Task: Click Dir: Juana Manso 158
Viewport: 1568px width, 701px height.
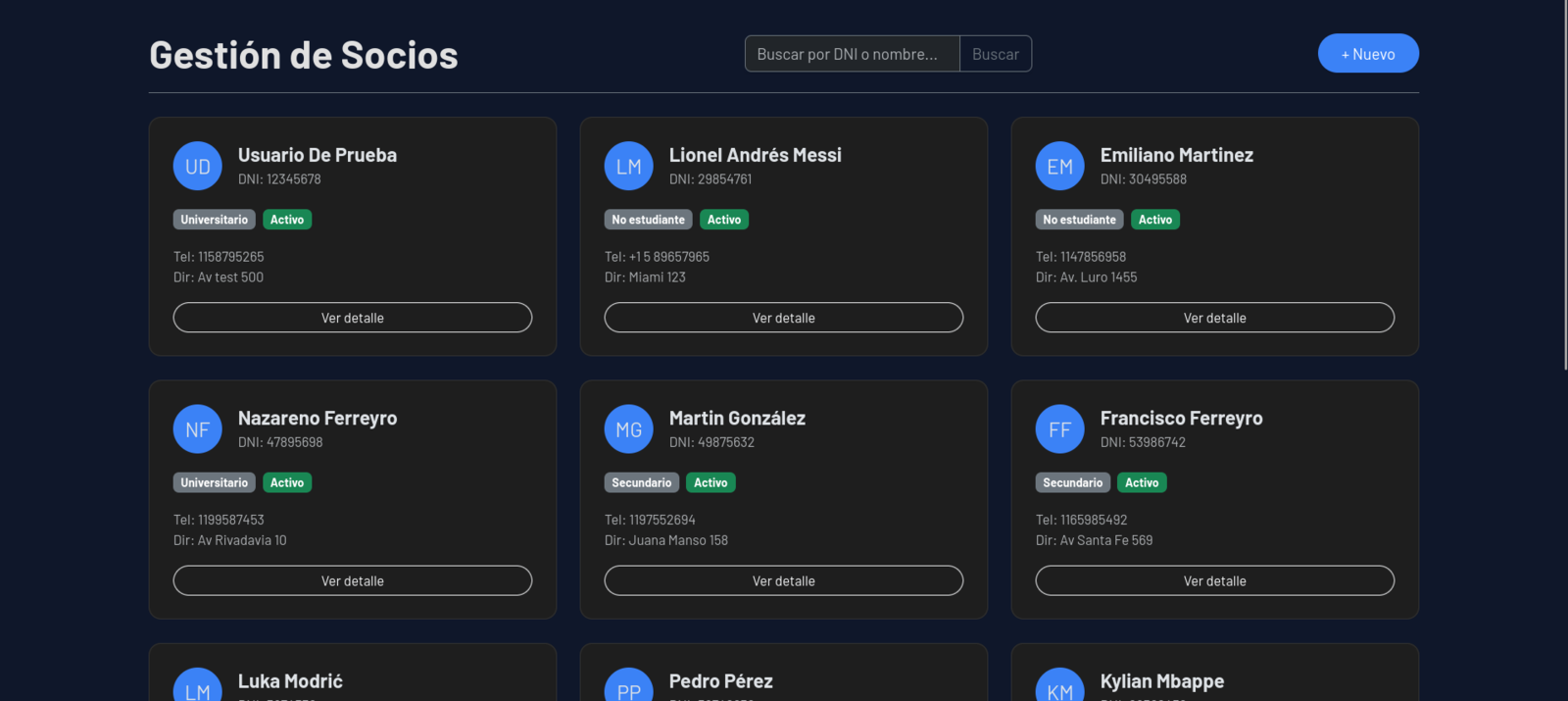Action: tap(666, 540)
